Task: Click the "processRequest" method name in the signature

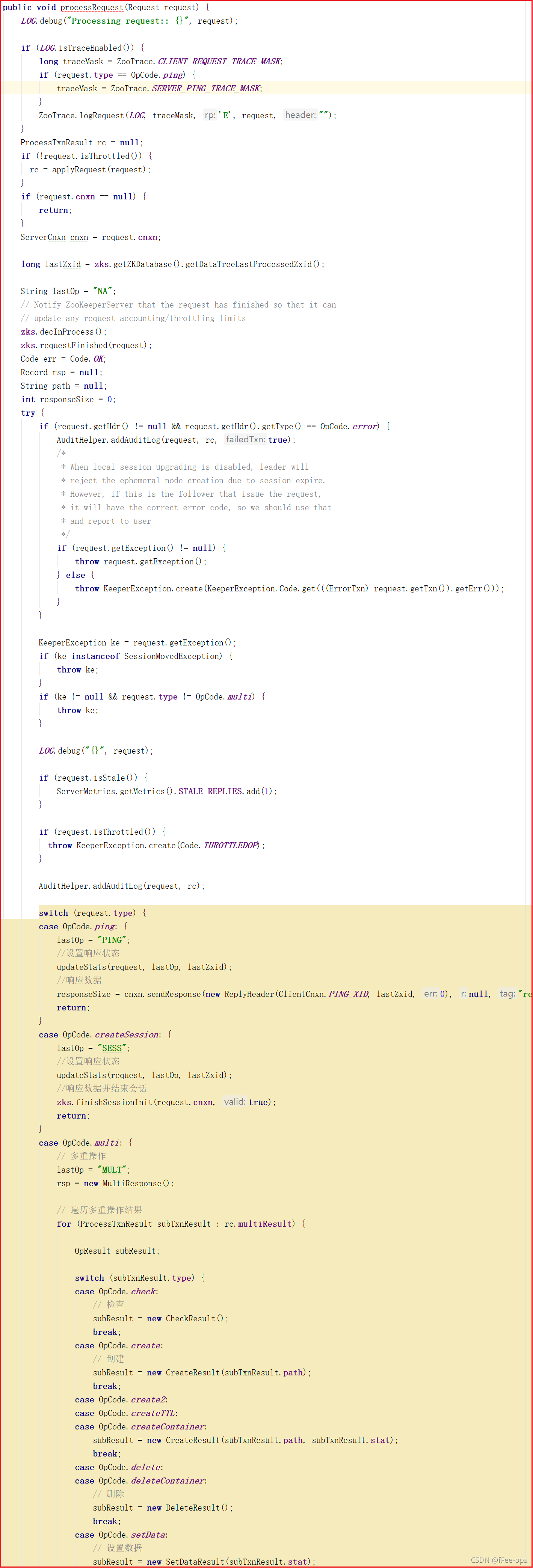Action: pyautogui.click(x=91, y=7)
